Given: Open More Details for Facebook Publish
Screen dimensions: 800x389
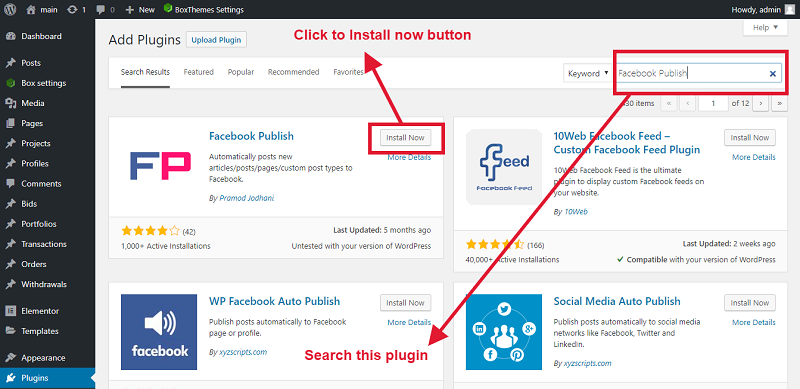Looking at the screenshot, I should 409,157.
